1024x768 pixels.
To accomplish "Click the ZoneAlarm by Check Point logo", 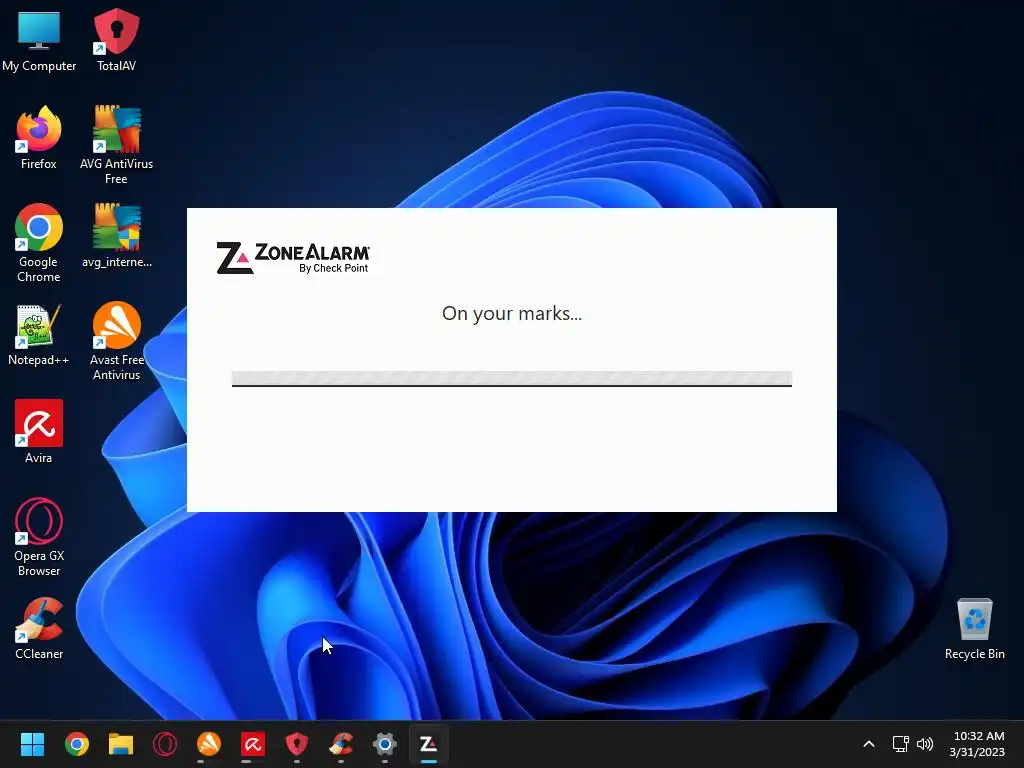I will click(x=293, y=258).
